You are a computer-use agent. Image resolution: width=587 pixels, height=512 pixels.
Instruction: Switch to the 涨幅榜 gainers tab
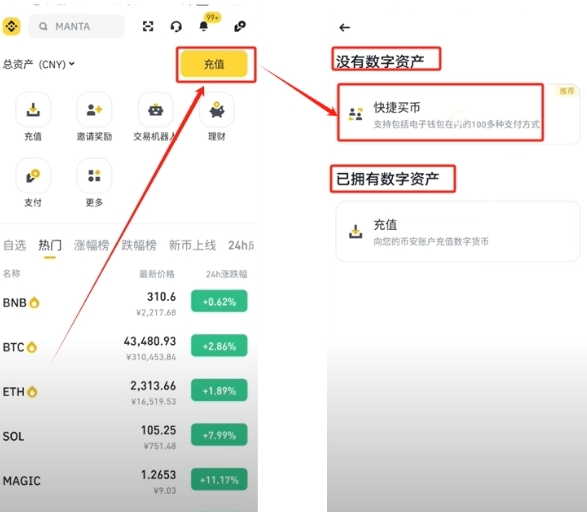91,245
